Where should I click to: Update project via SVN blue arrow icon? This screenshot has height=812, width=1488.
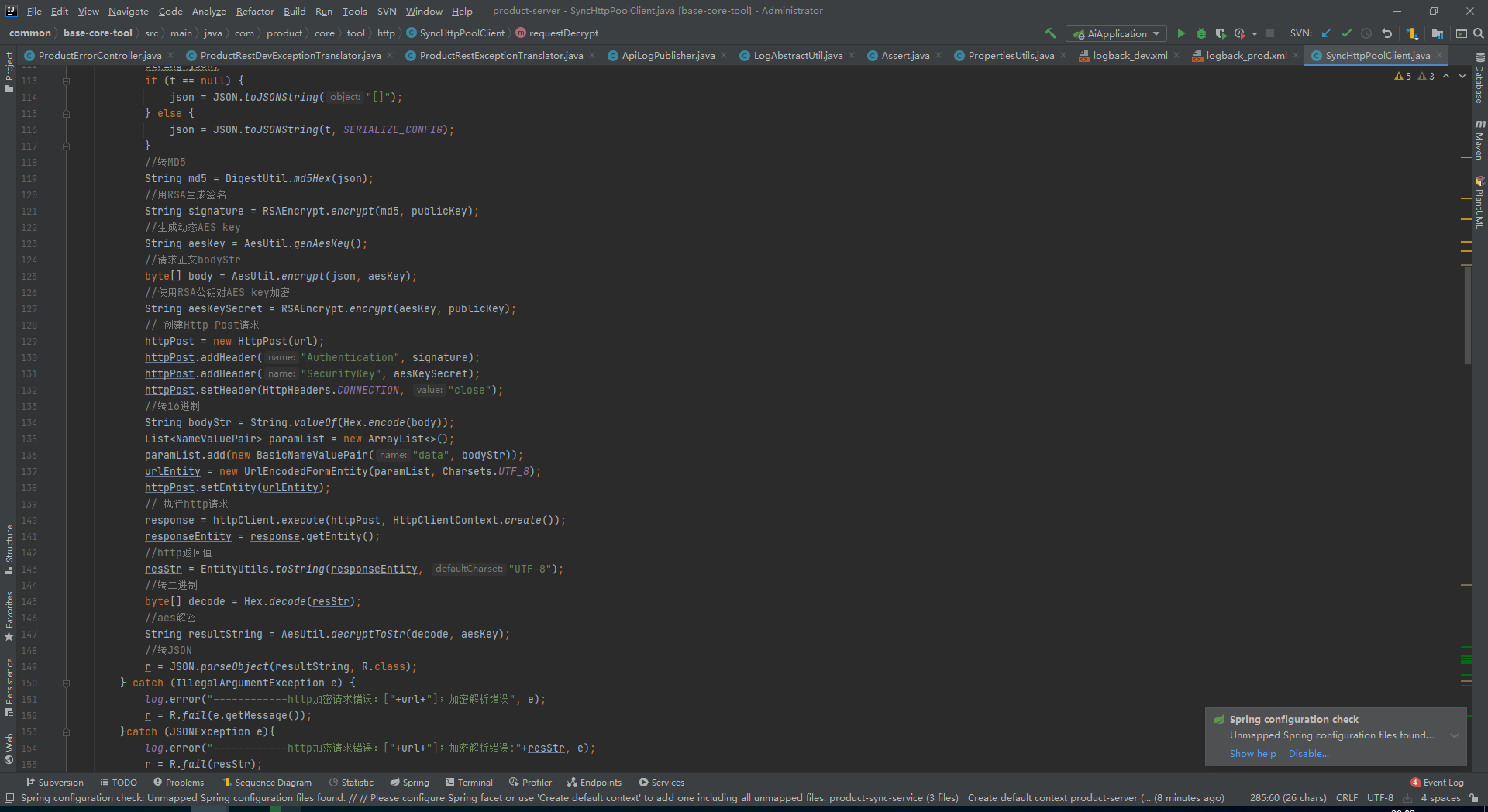1326,33
